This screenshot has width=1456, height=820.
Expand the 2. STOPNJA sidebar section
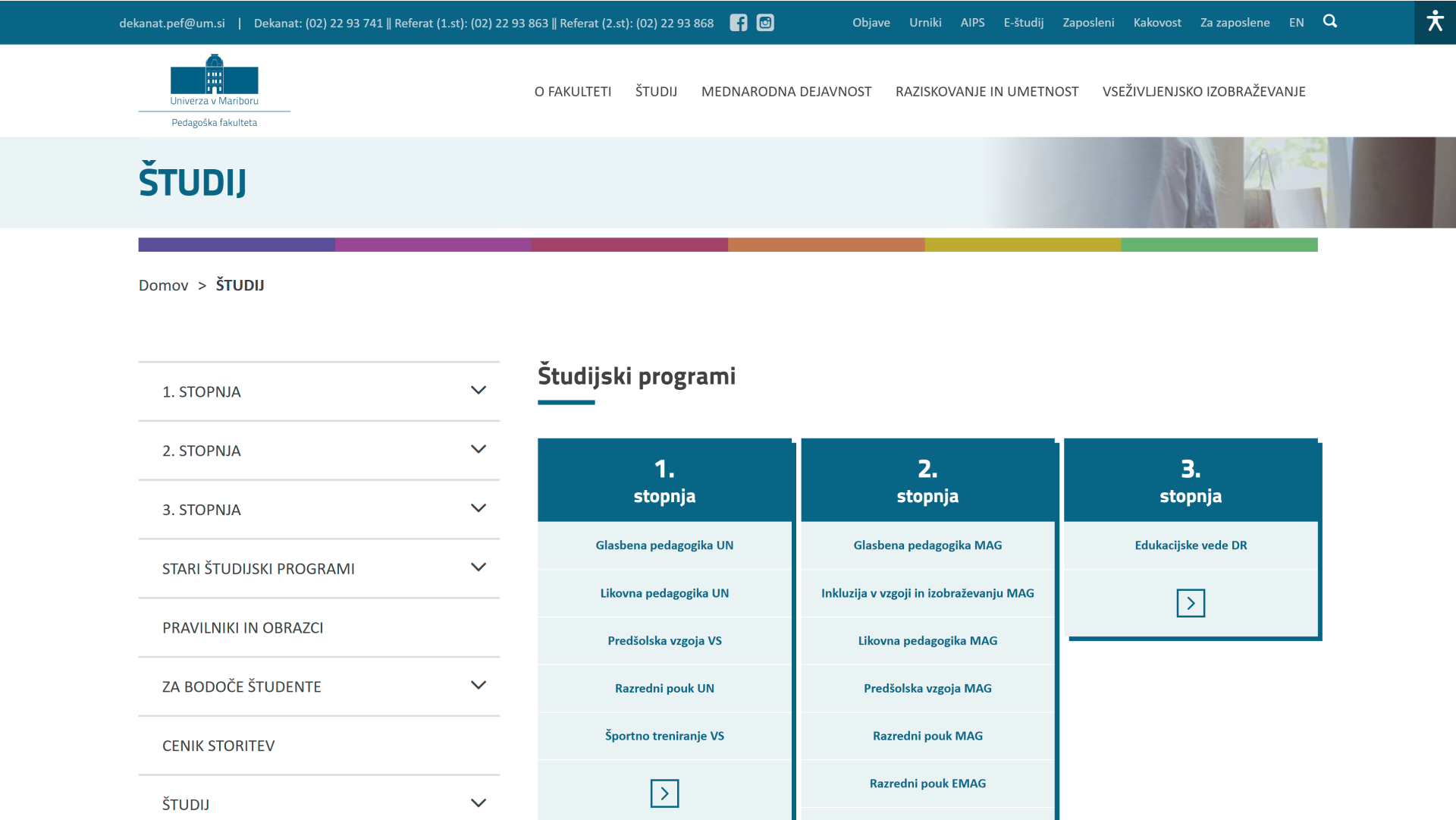(x=478, y=450)
